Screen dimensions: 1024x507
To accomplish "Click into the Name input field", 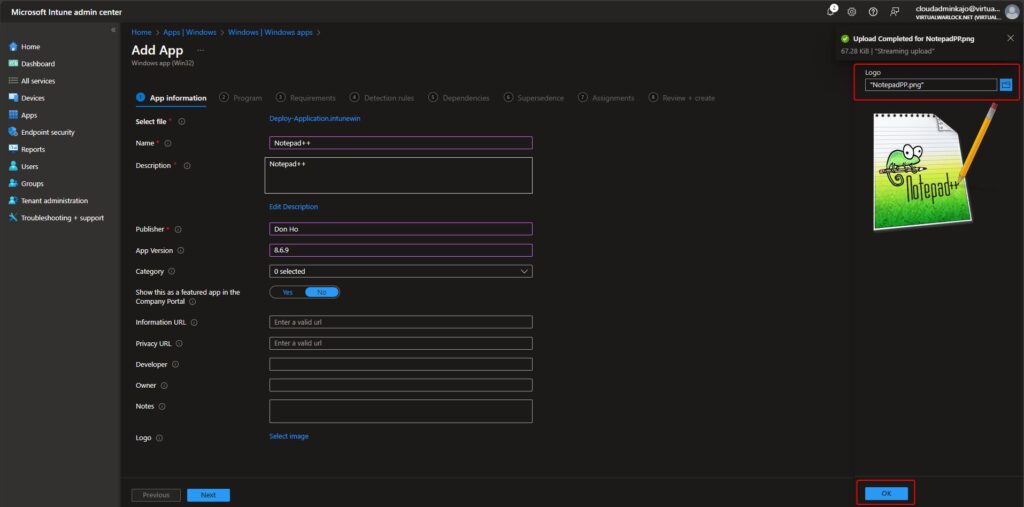I will (401, 143).
